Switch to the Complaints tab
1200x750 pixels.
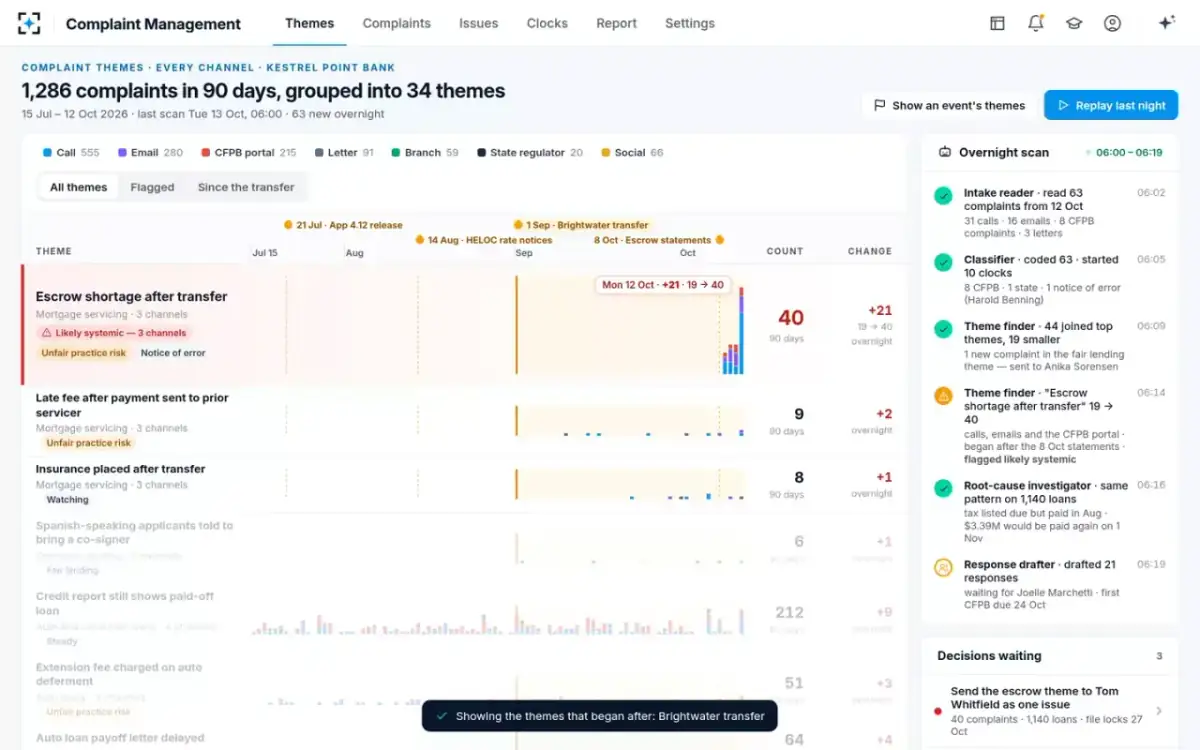(396, 23)
